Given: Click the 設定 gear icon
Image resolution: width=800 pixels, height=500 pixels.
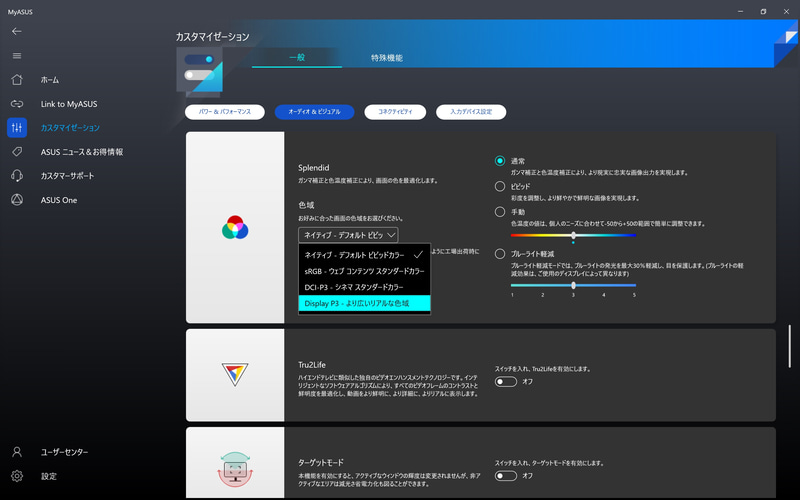Looking at the screenshot, I should 17,476.
